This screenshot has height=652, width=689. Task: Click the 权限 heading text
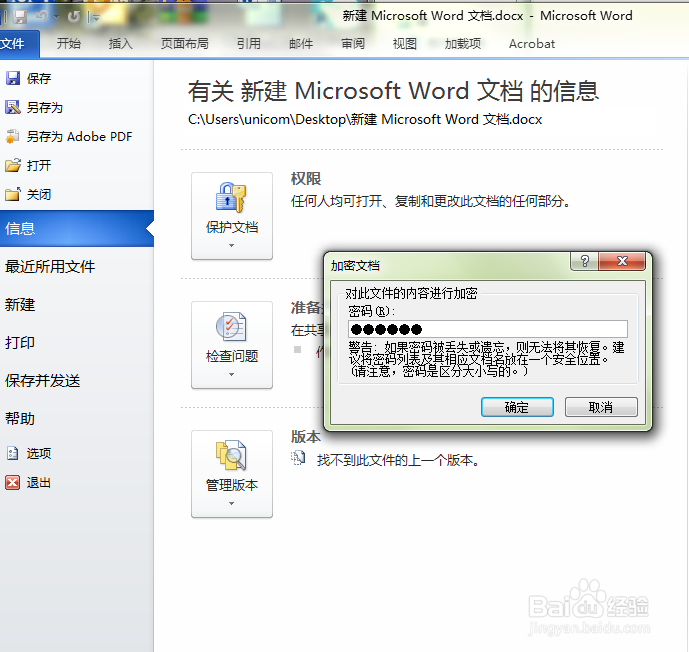pos(306,179)
